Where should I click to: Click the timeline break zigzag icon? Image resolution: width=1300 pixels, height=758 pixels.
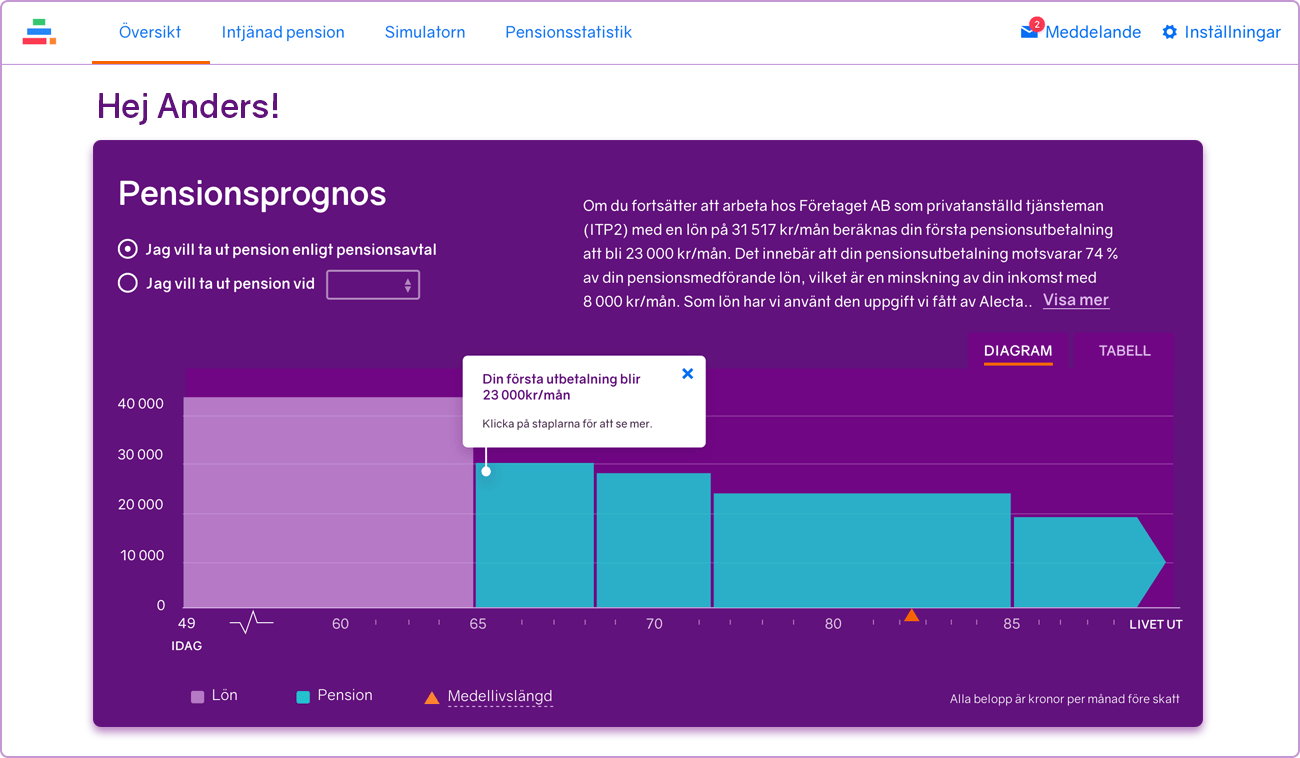(251, 623)
